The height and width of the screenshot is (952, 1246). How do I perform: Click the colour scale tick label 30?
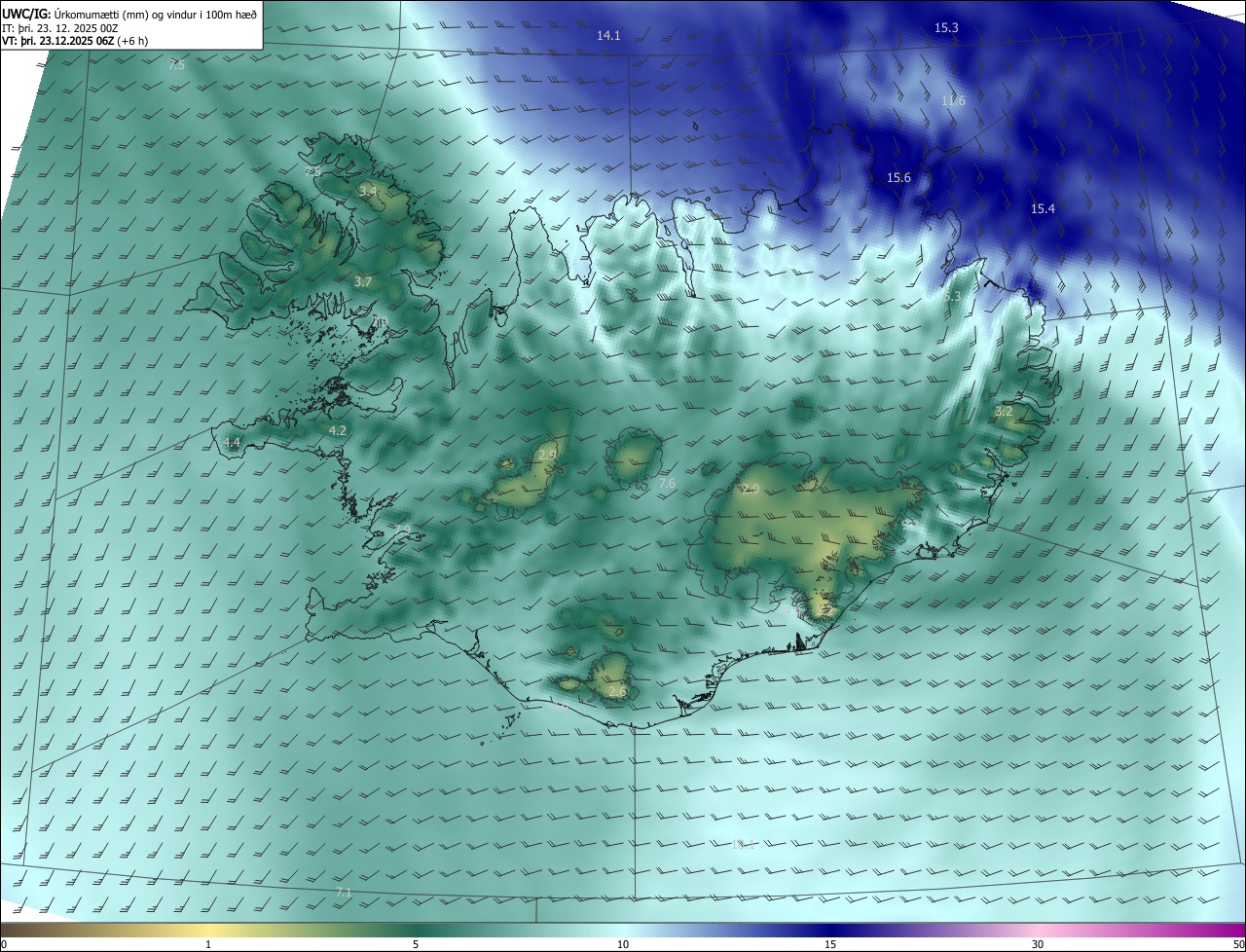(1038, 944)
